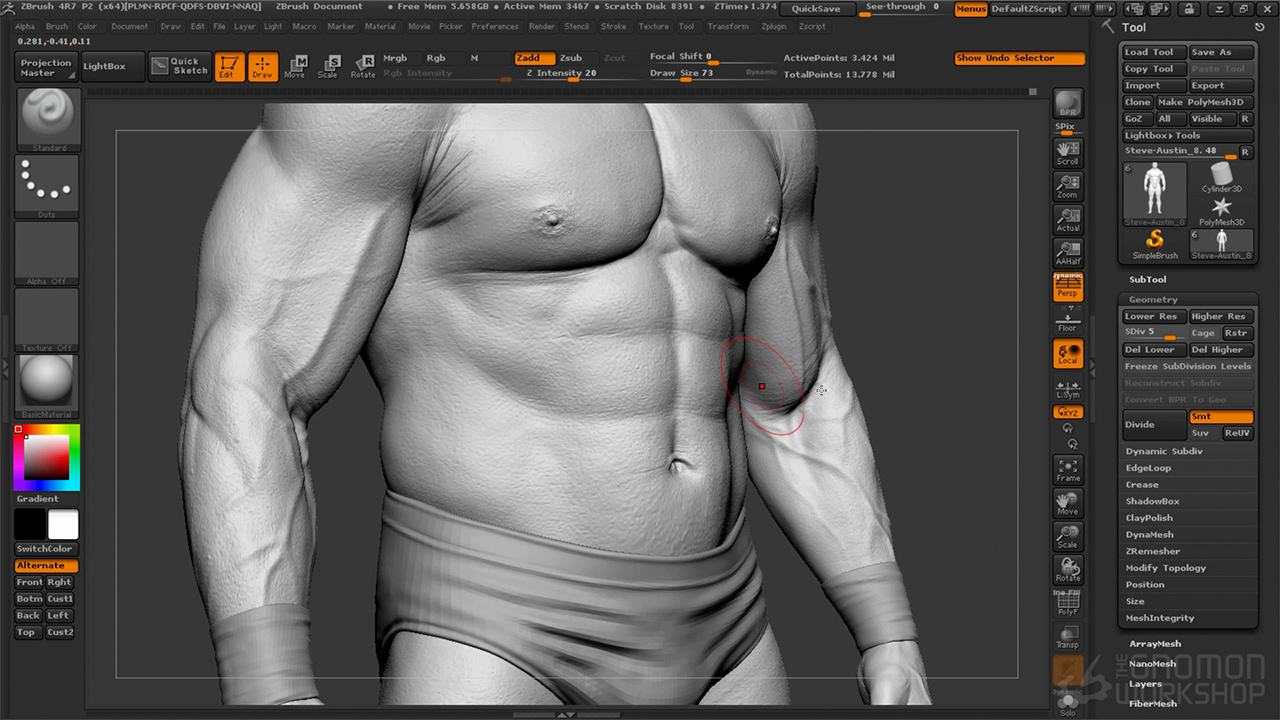This screenshot has height=720, width=1280.
Task: Click the Actual size icon
Action: tap(1067, 219)
